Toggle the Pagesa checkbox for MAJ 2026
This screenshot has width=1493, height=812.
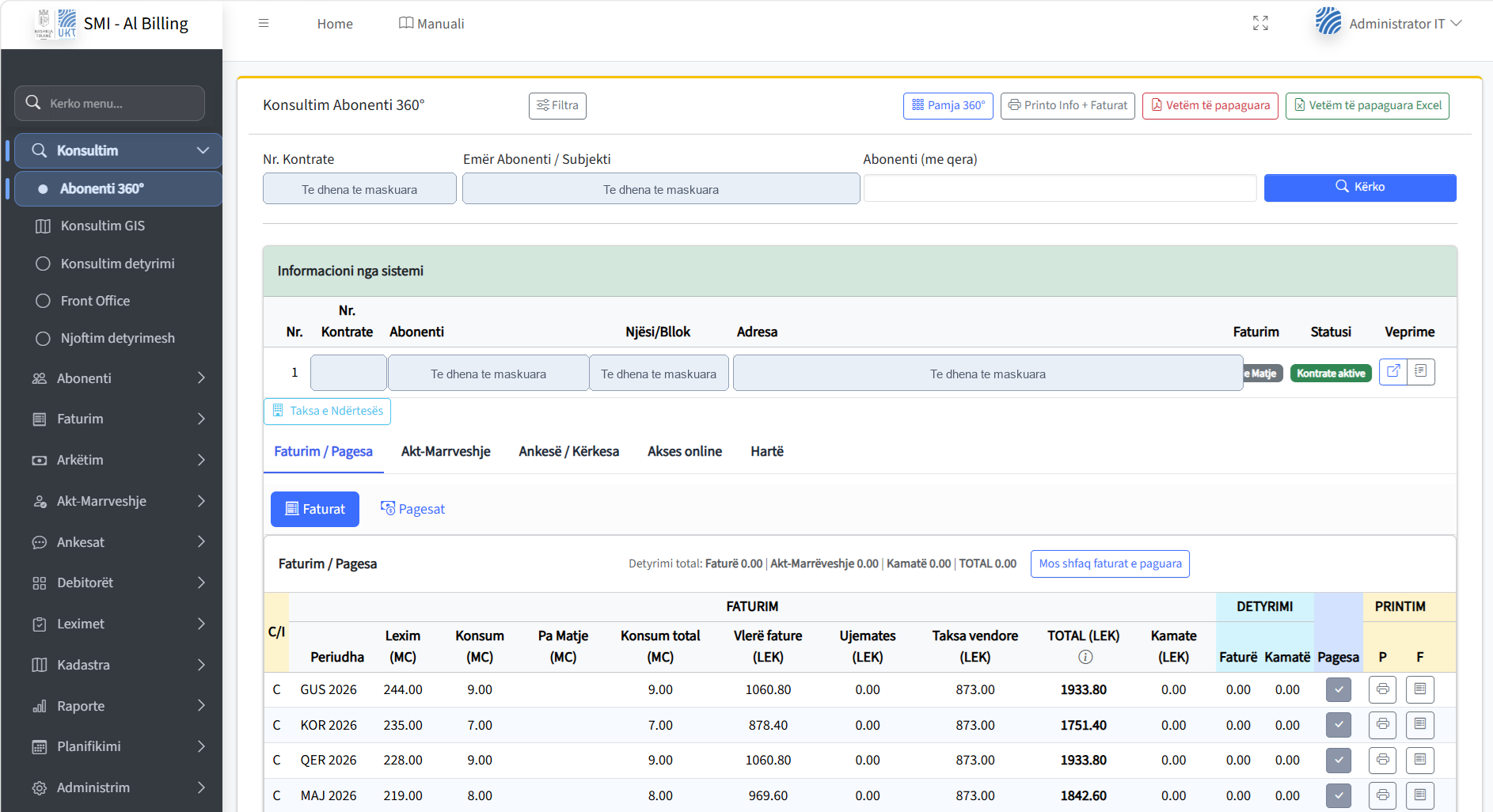pos(1339,795)
